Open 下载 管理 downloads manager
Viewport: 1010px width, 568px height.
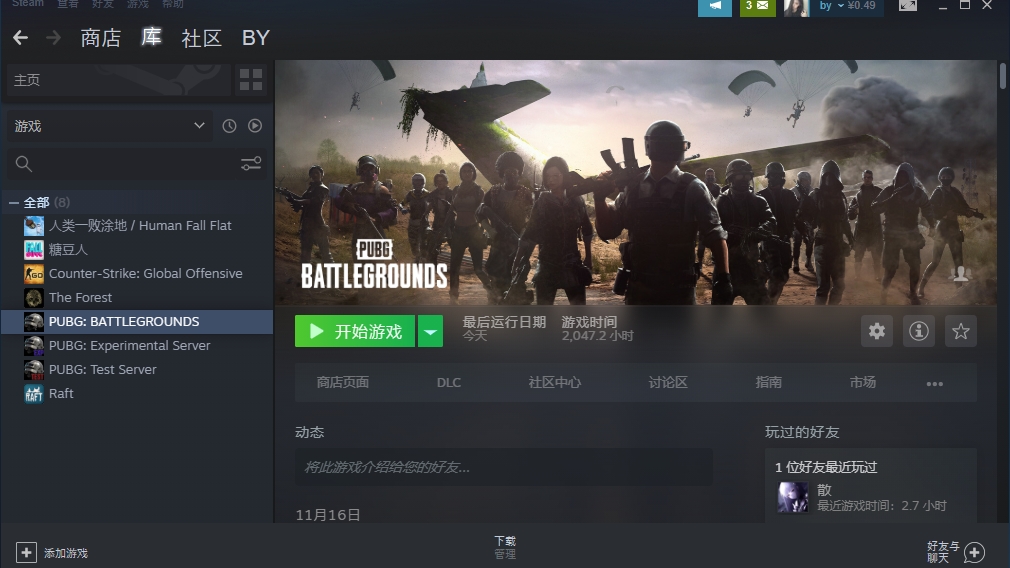point(505,547)
